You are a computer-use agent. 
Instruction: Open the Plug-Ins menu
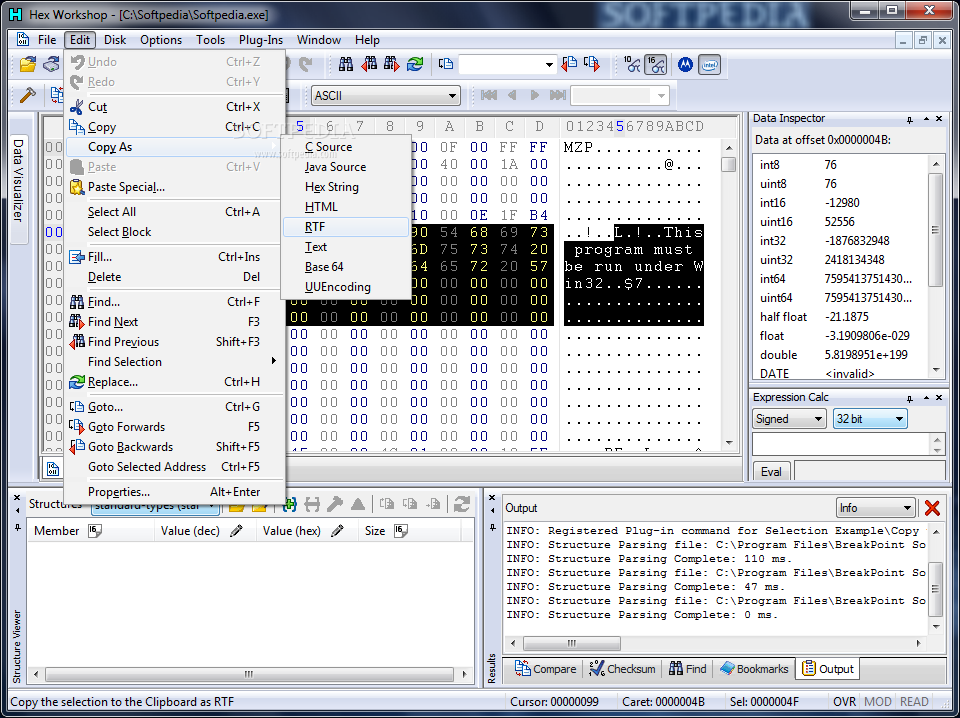(x=261, y=40)
